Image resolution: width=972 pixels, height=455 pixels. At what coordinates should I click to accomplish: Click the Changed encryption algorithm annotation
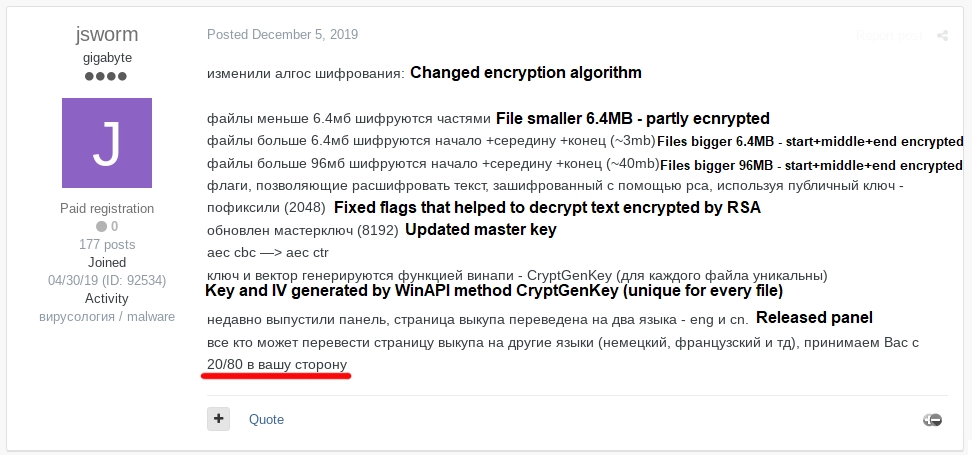tap(526, 73)
